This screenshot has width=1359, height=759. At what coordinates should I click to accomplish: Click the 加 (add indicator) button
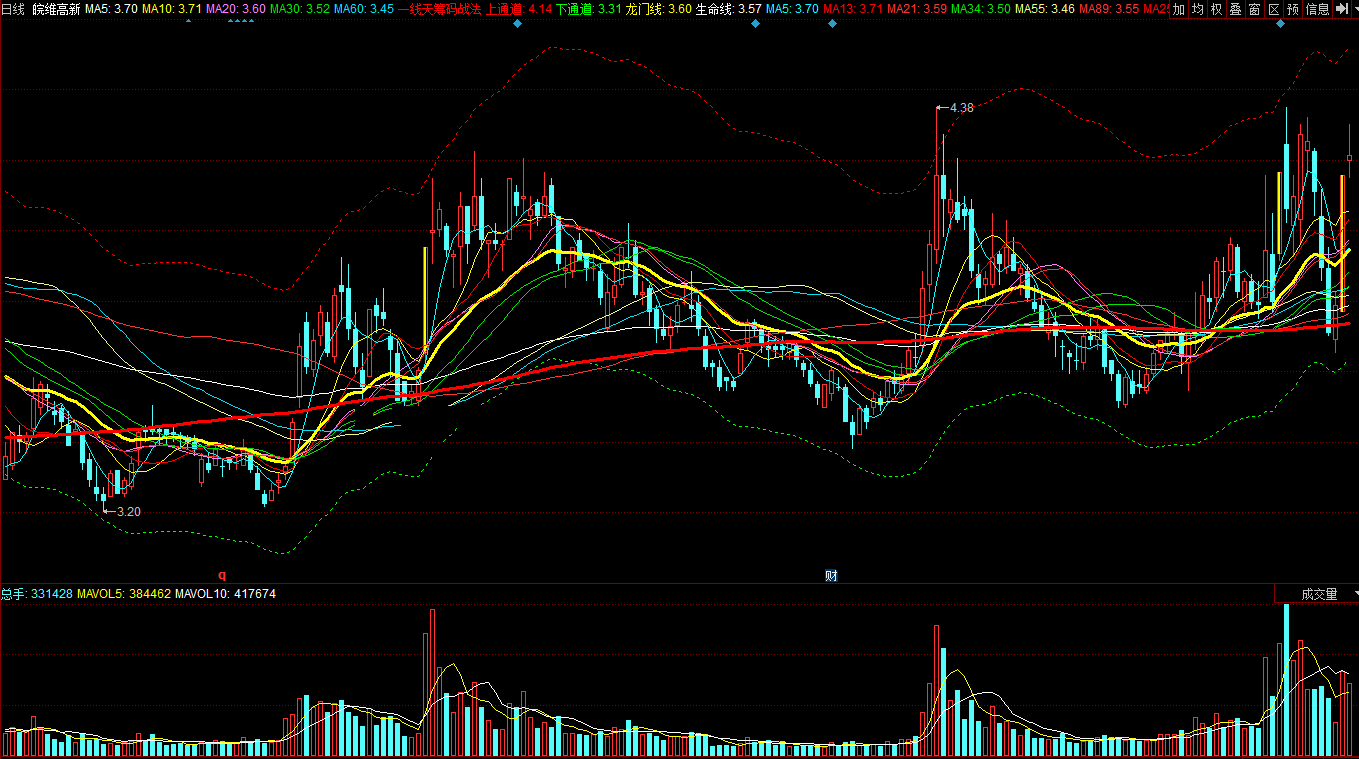pyautogui.click(x=1179, y=9)
